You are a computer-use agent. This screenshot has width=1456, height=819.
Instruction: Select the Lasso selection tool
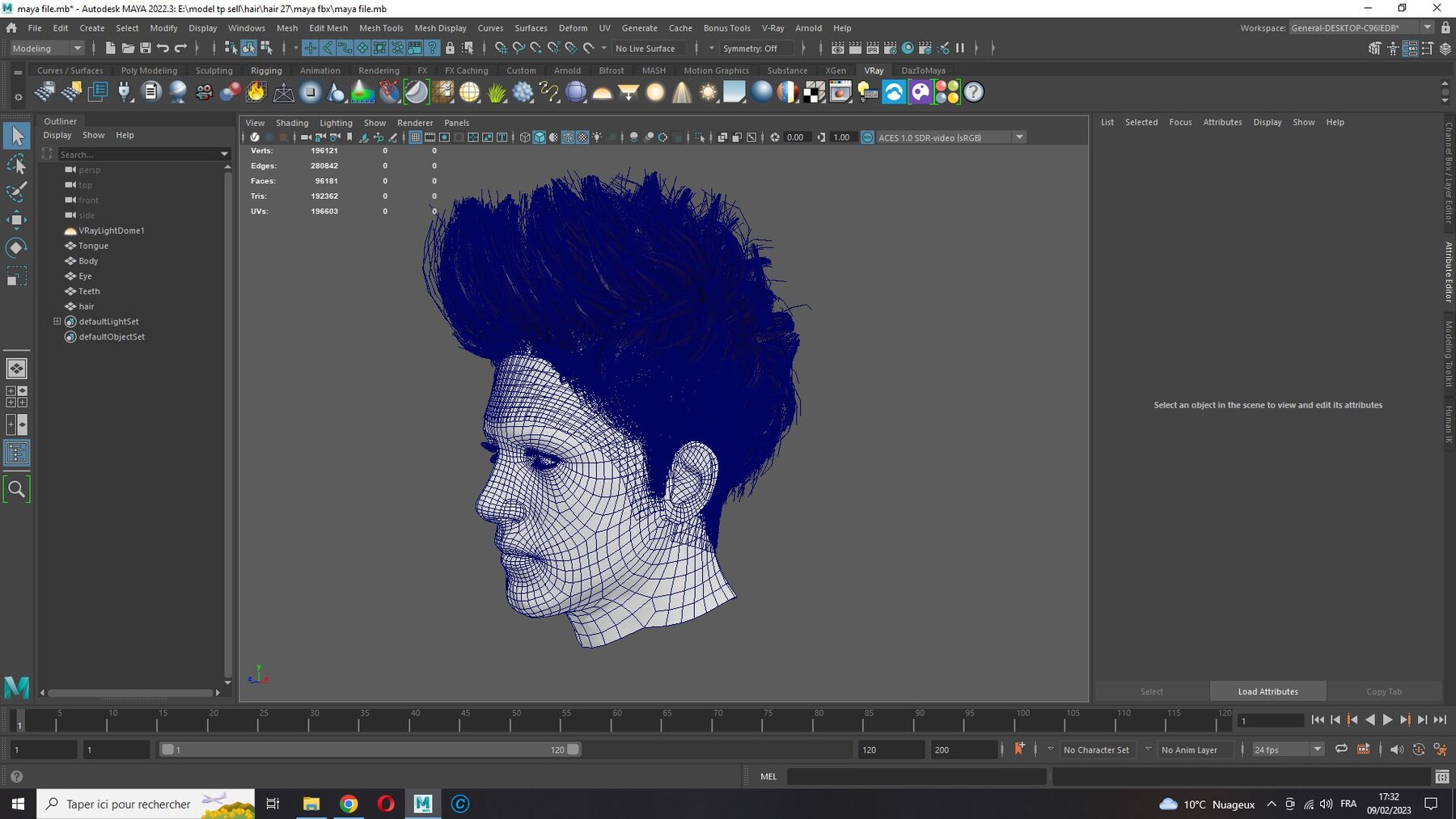16,164
